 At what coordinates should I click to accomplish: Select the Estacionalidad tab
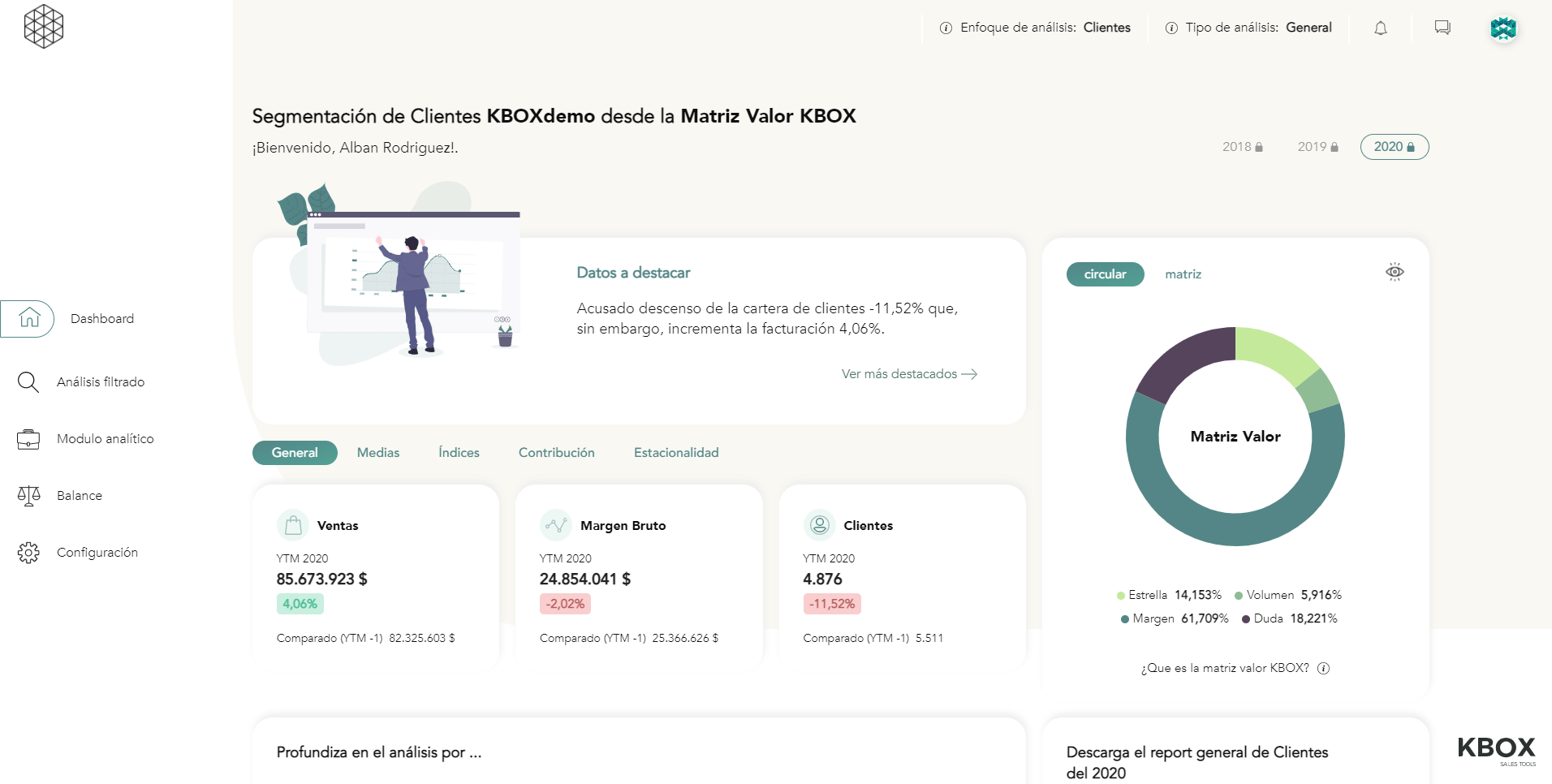(x=676, y=453)
